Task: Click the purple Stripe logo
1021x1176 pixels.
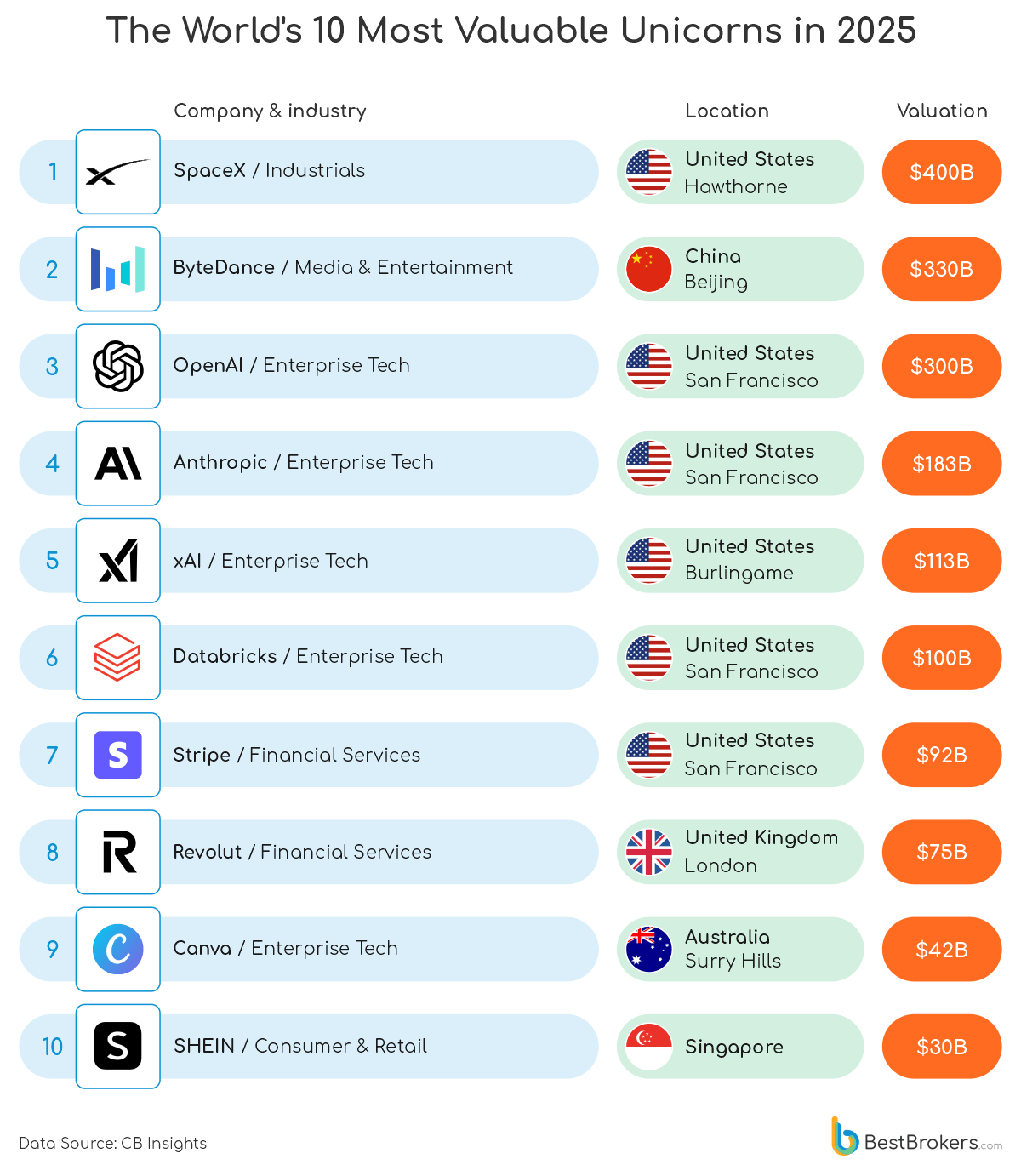Action: click(117, 755)
